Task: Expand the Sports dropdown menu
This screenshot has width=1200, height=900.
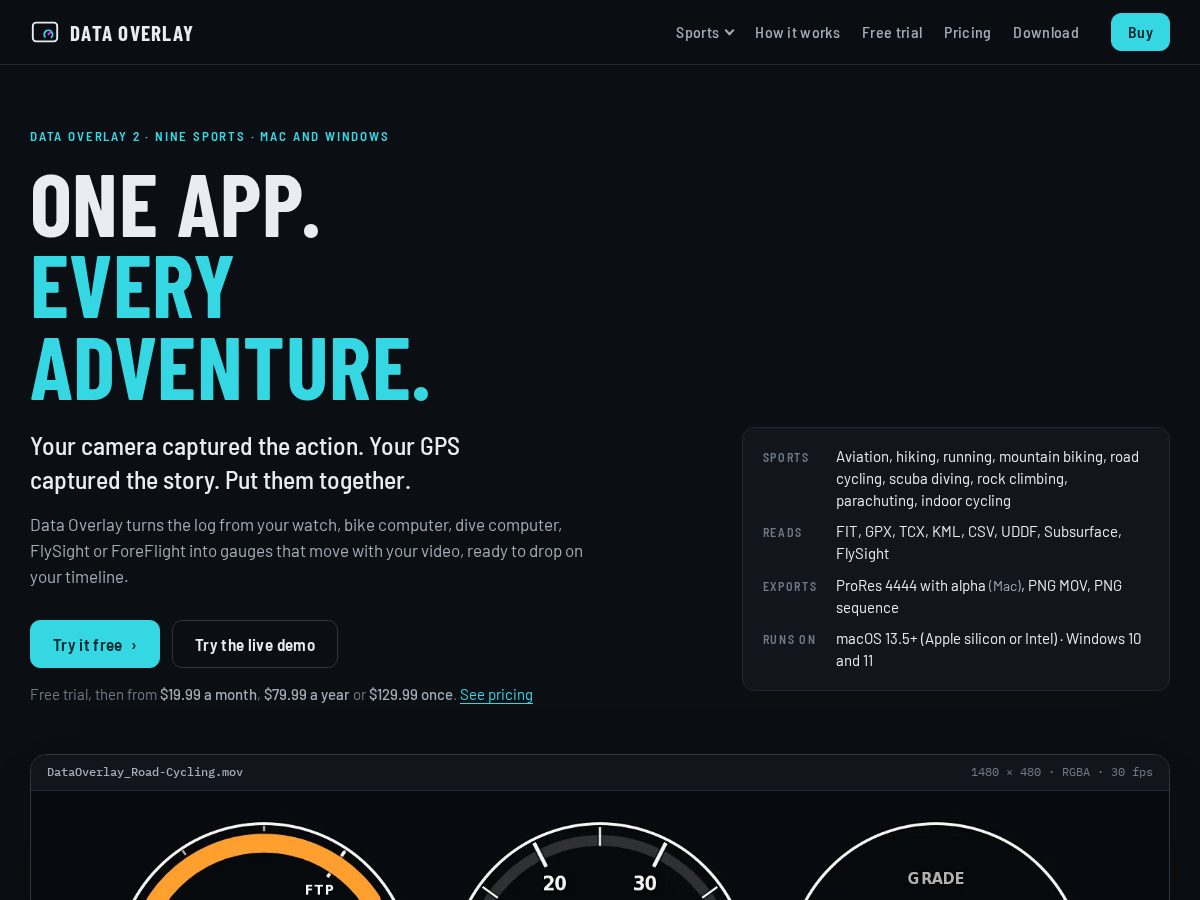Action: (705, 32)
